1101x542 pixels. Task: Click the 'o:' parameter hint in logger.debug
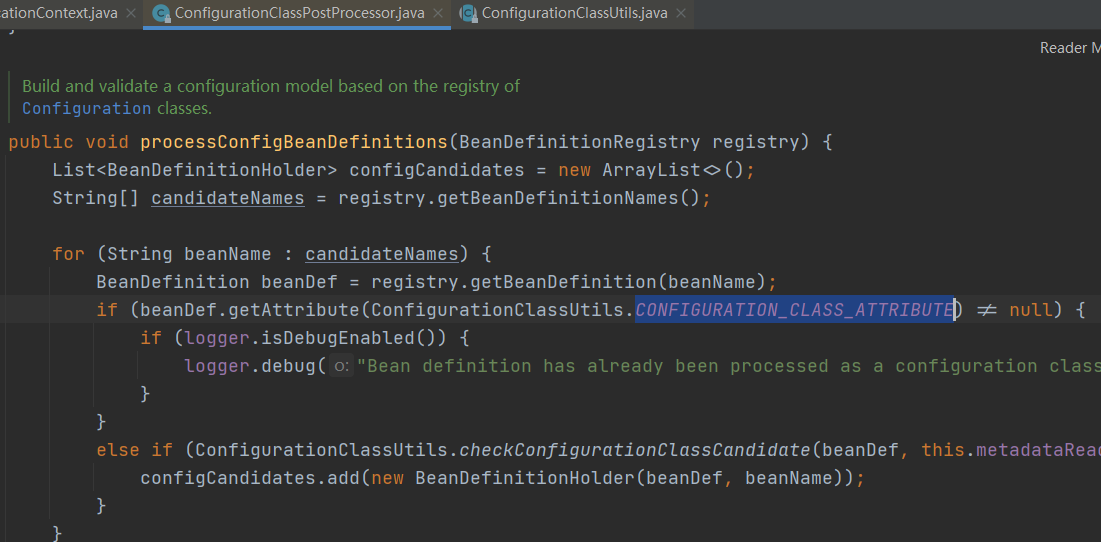[341, 366]
